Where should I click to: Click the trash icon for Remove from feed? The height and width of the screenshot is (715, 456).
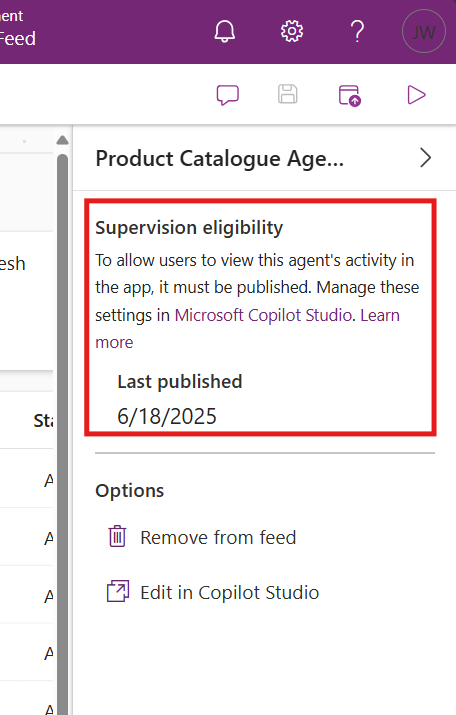coord(117,536)
